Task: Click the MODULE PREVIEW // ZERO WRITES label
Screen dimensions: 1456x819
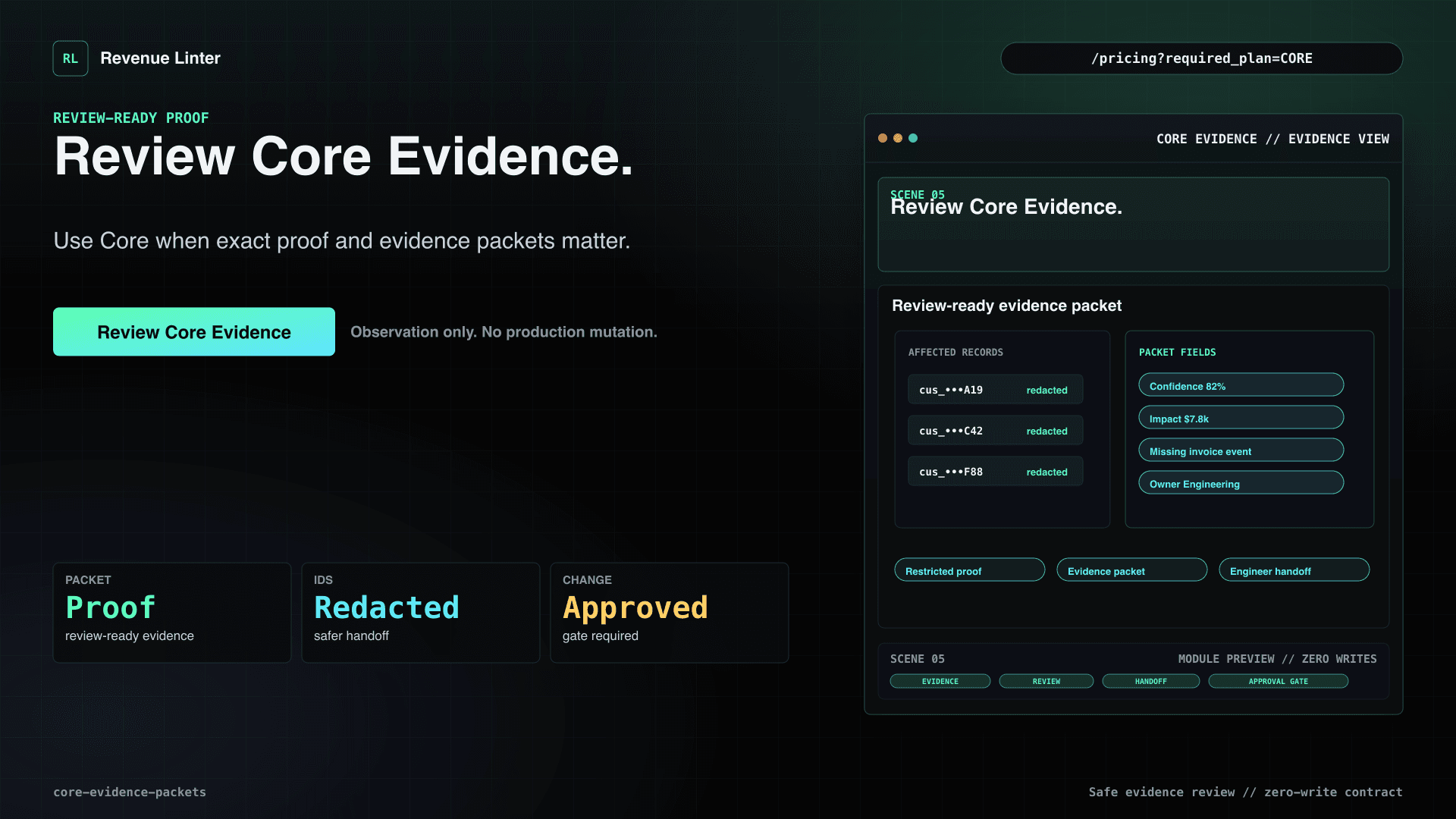Action: tap(1277, 659)
